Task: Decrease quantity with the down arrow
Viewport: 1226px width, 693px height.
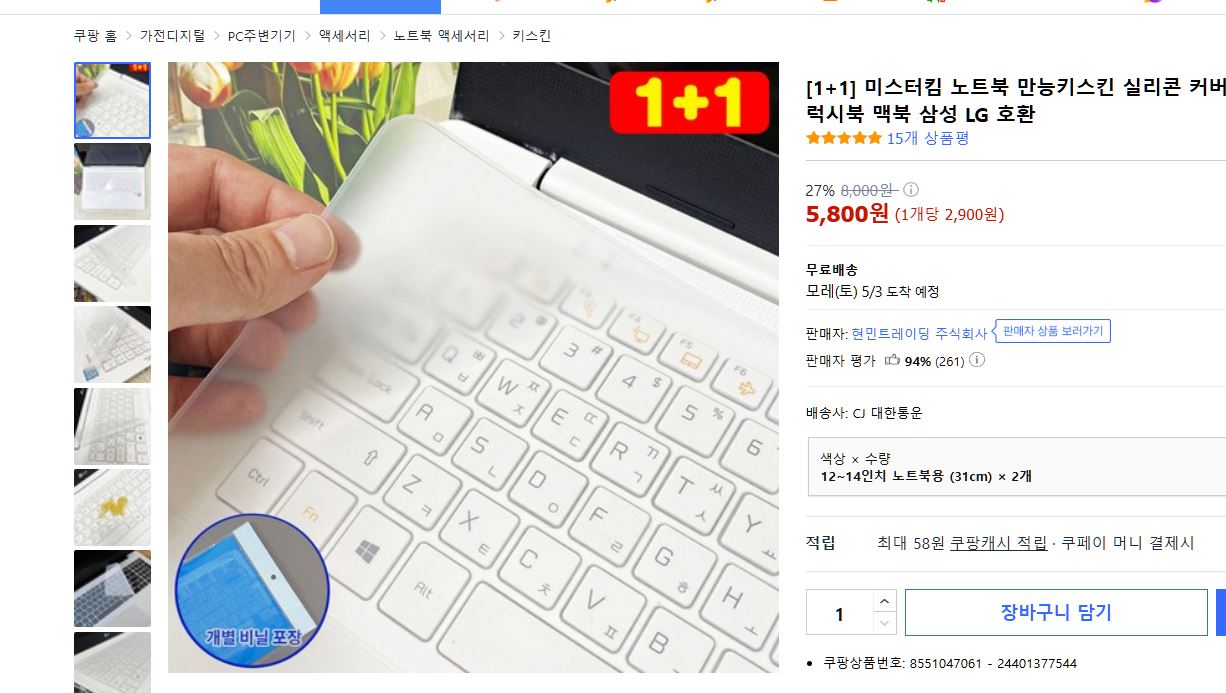Action: click(885, 623)
